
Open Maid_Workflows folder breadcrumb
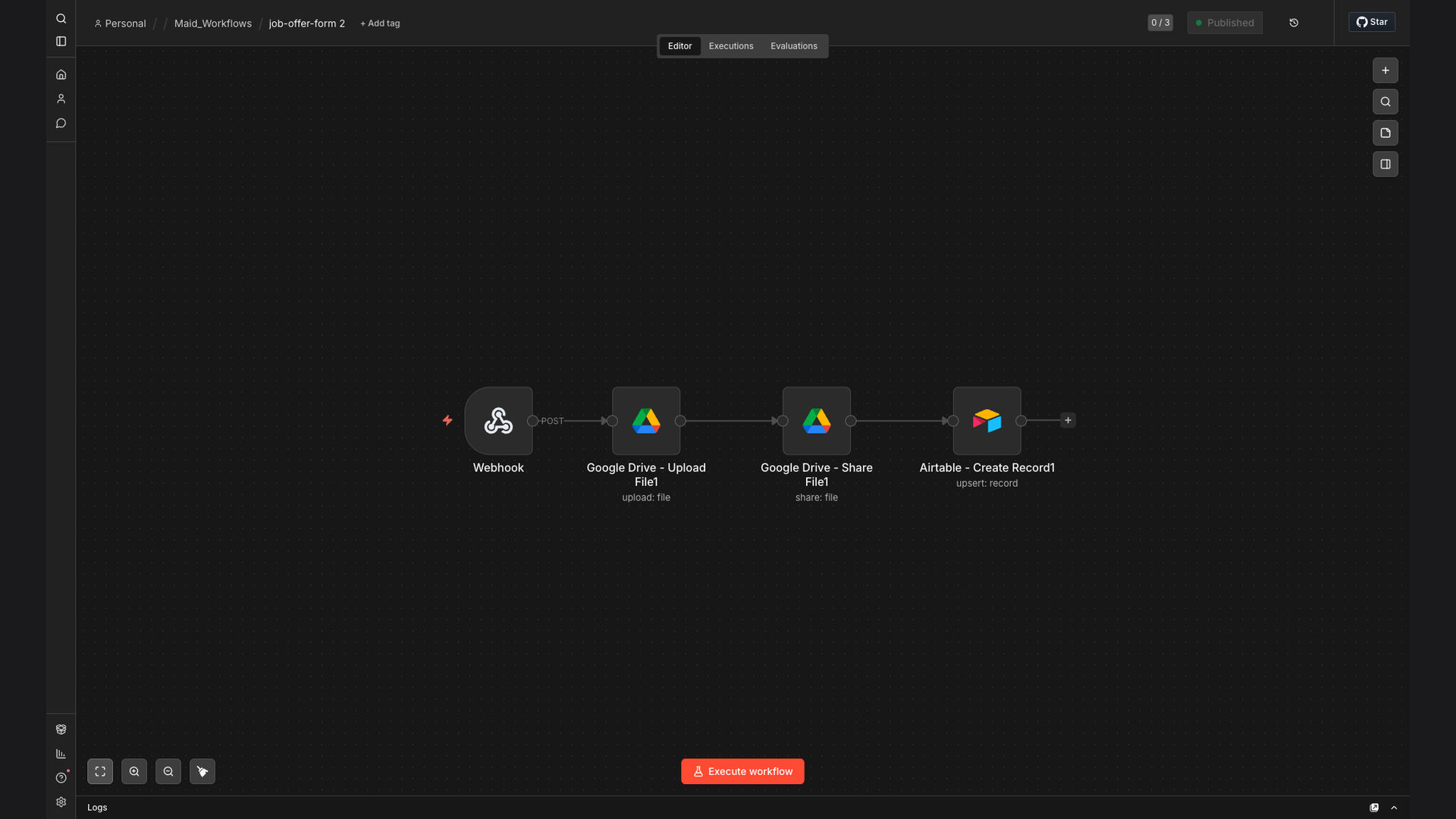(213, 24)
